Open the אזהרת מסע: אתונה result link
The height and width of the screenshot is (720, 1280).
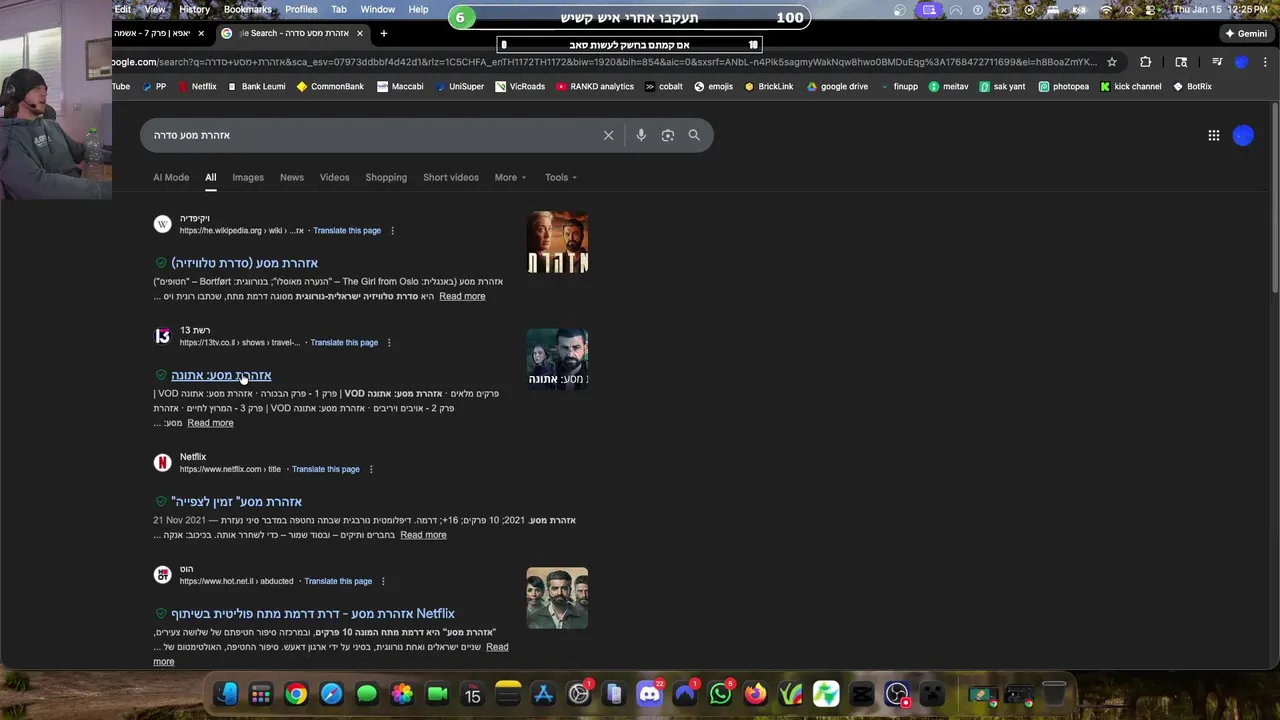point(221,375)
